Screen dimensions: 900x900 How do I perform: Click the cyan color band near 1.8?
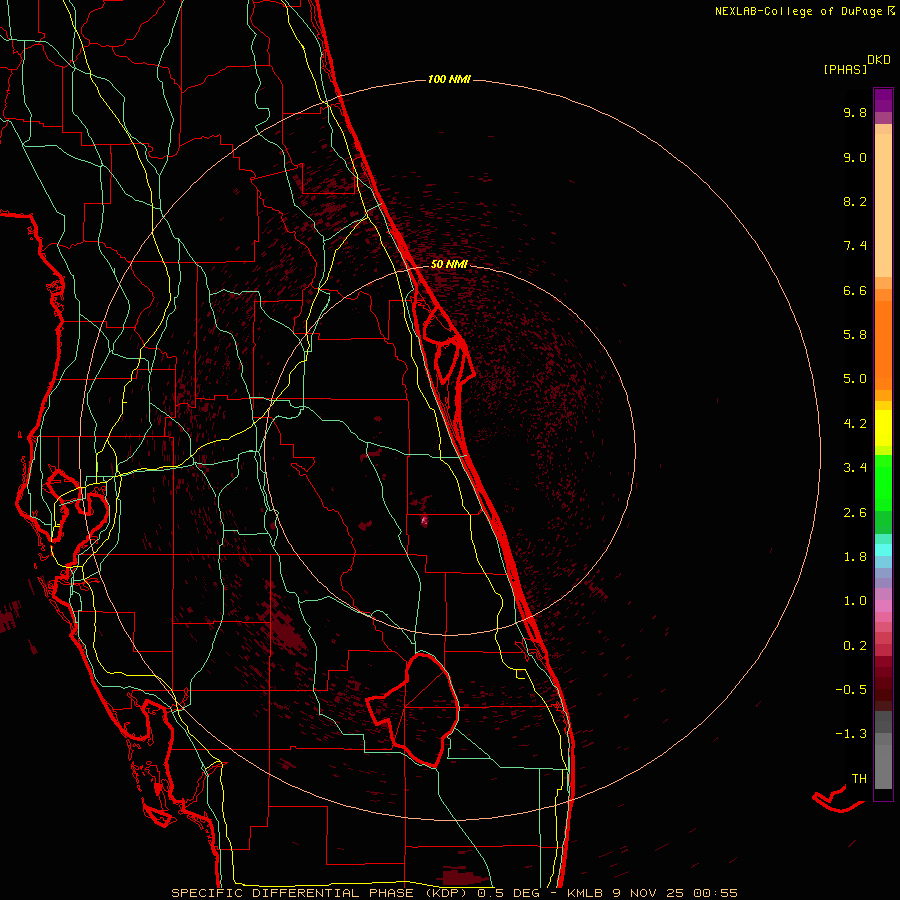coord(883,549)
